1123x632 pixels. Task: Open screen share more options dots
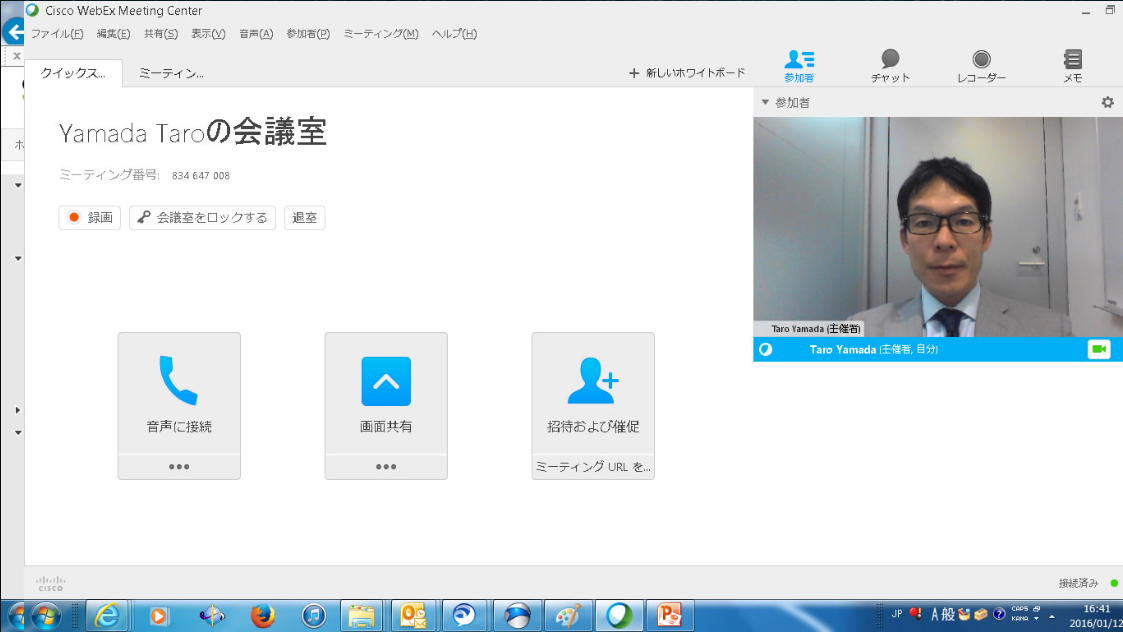click(x=386, y=466)
